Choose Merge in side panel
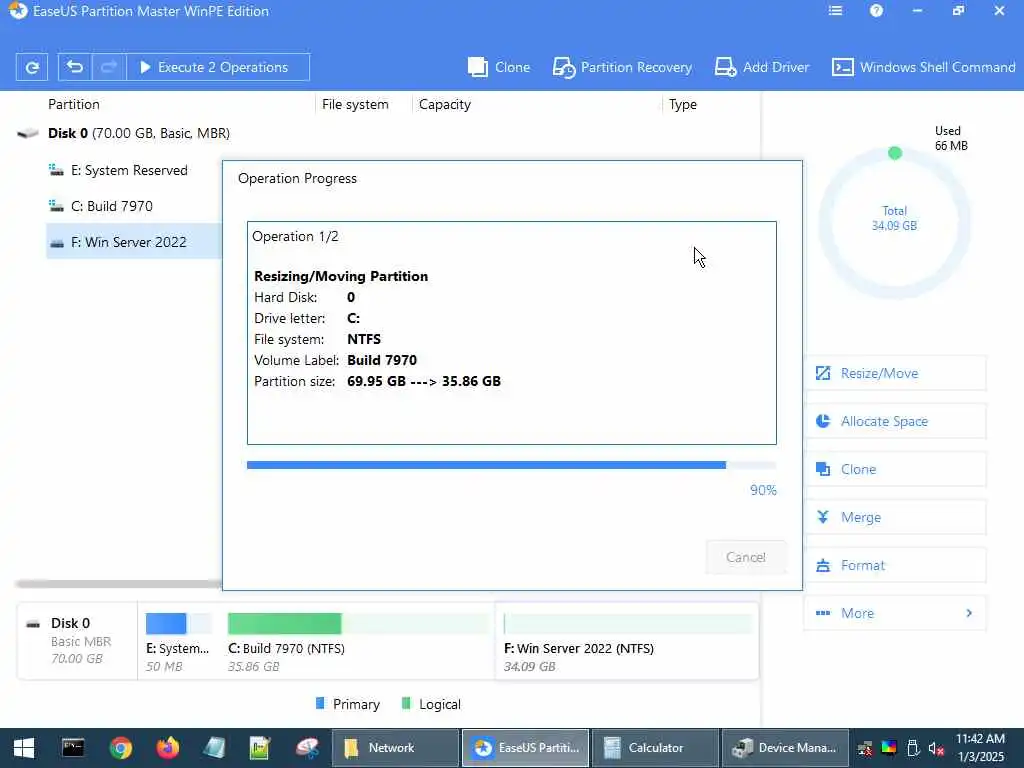 [895, 517]
